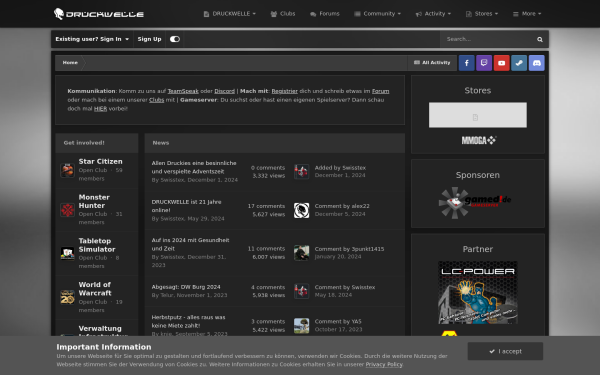Expand the Community menu dropdown
The width and height of the screenshot is (600, 375).
click(377, 14)
